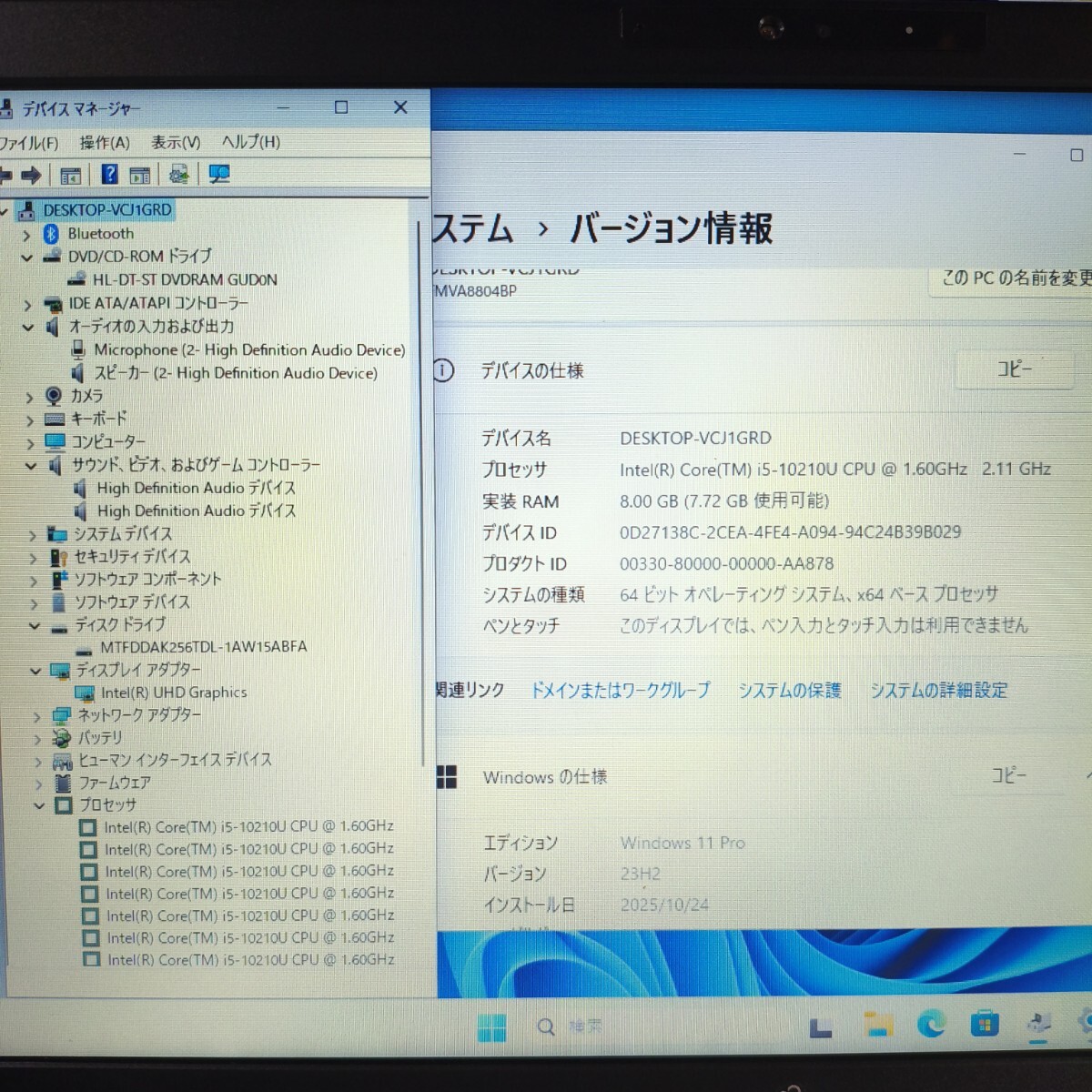Click the 2025/10/24 install date value

[x=664, y=905]
